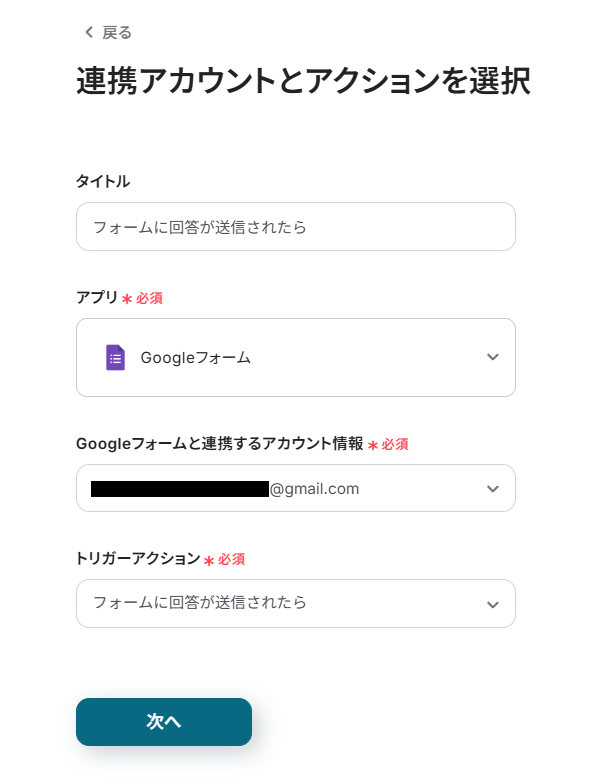Click the 必須 tag next to アプリ
This screenshot has width=591, height=779.
(x=149, y=298)
